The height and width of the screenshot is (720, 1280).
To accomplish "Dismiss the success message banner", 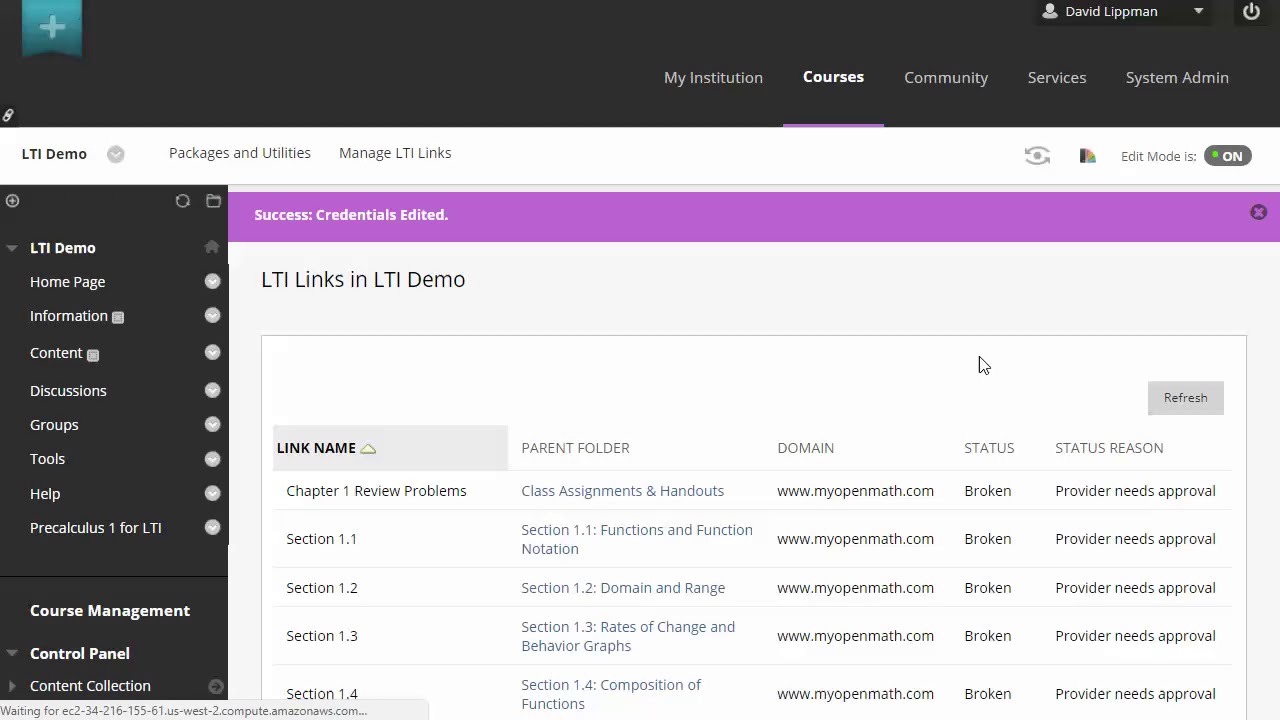I will click(1258, 212).
